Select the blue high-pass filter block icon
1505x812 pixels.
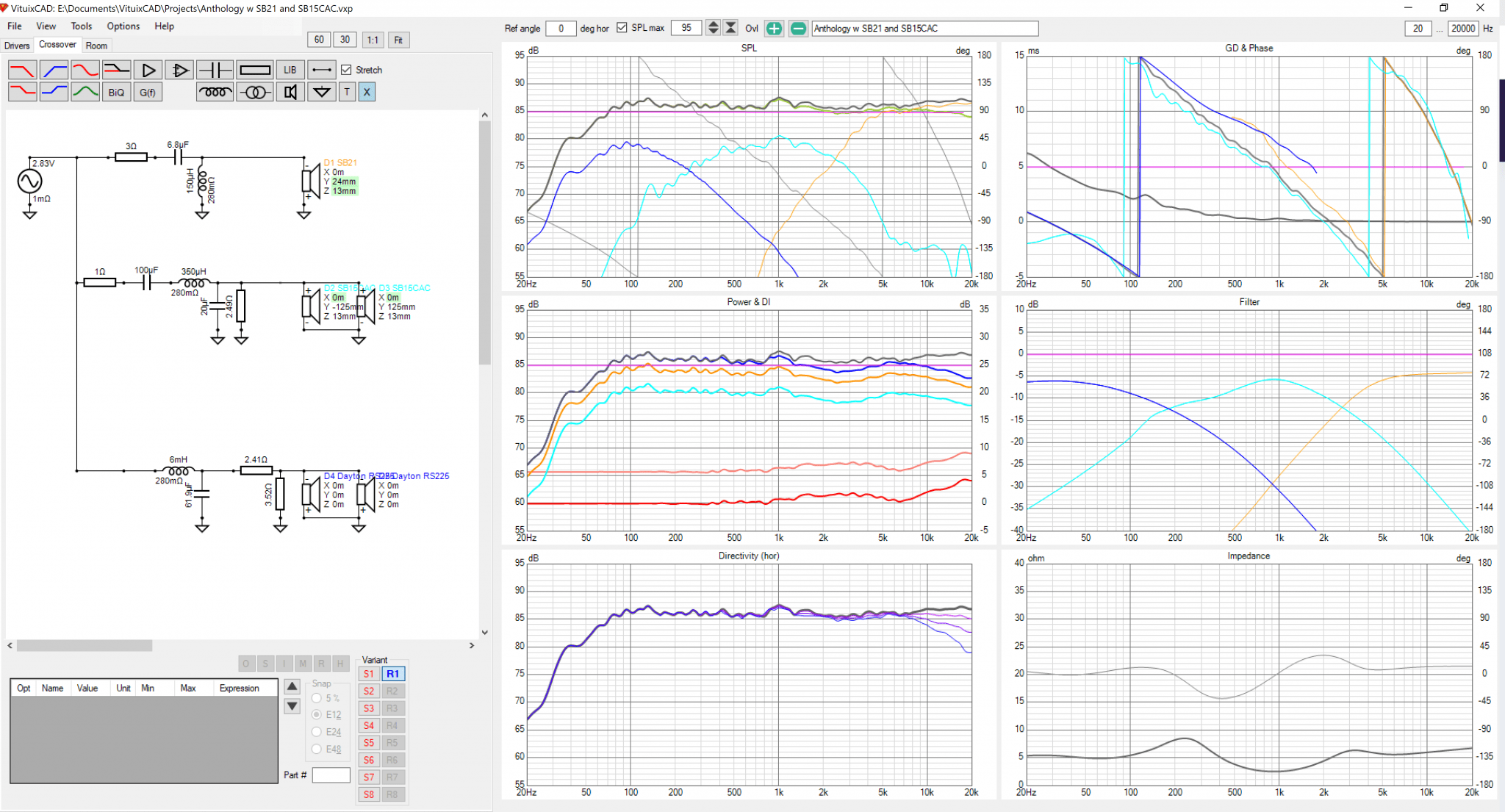point(54,70)
